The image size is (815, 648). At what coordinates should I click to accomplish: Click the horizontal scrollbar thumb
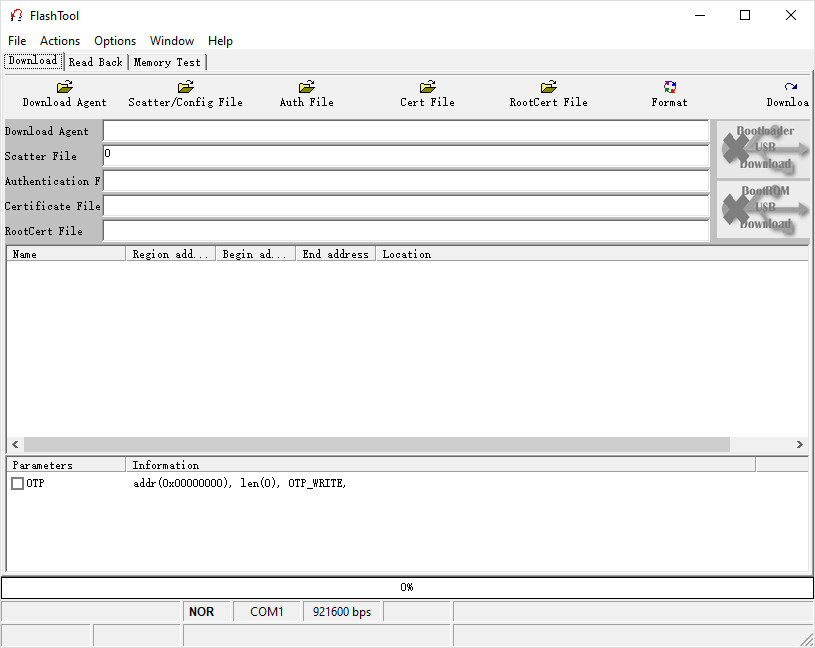pos(377,445)
